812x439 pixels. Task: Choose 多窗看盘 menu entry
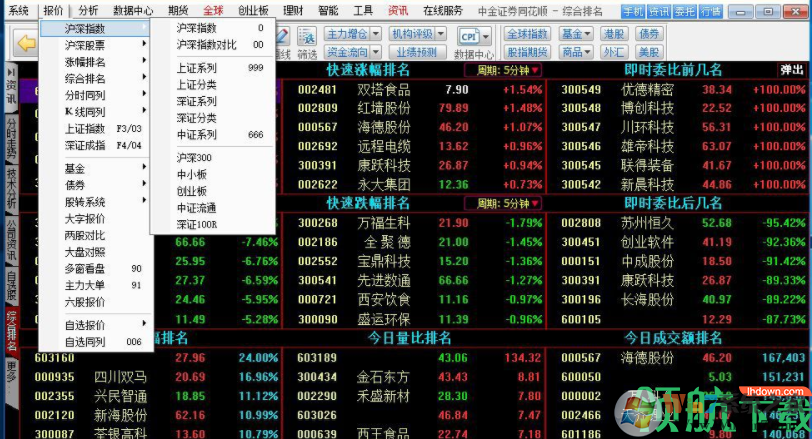(96, 268)
